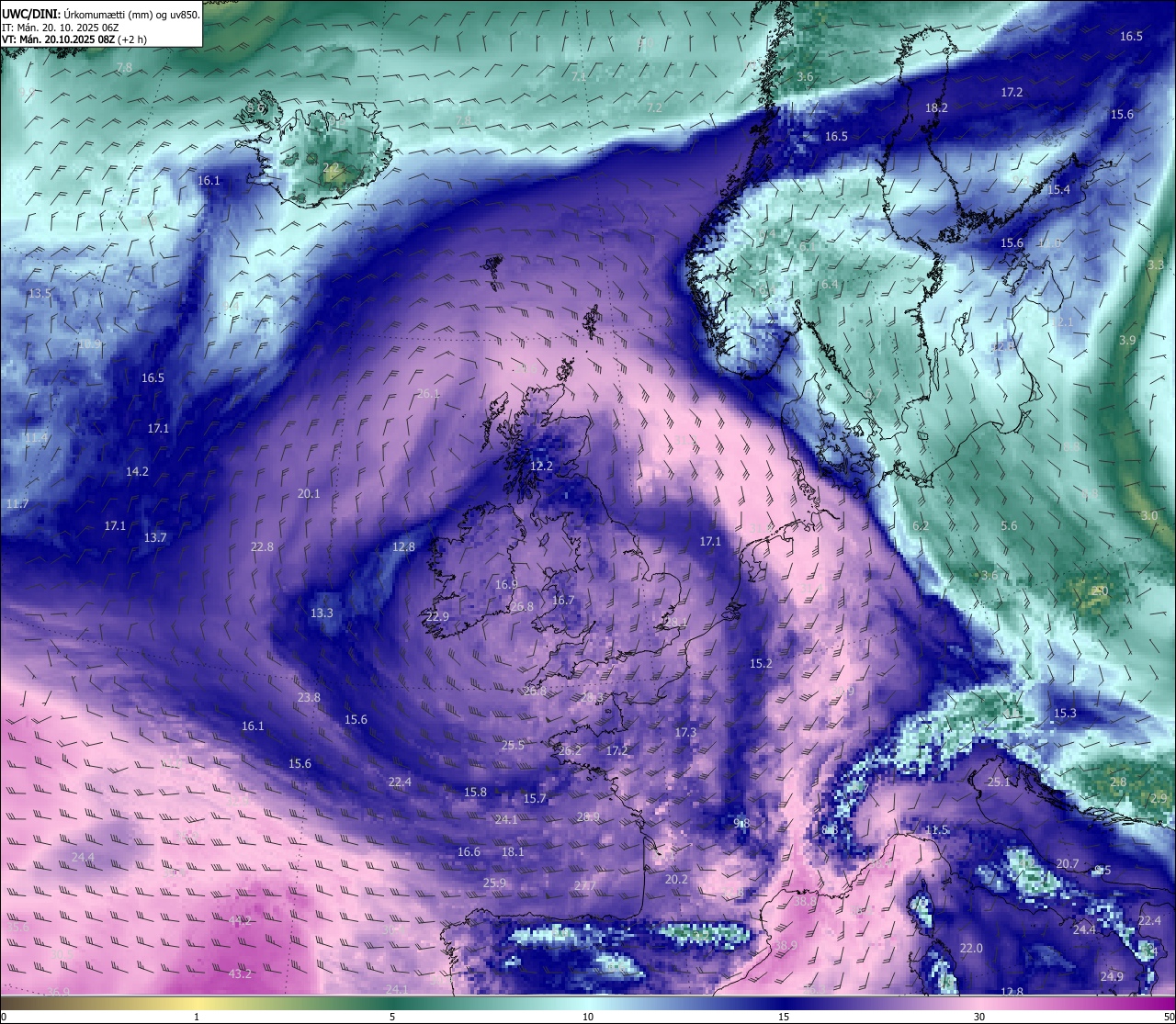Click the map value 3.0

tap(1149, 515)
